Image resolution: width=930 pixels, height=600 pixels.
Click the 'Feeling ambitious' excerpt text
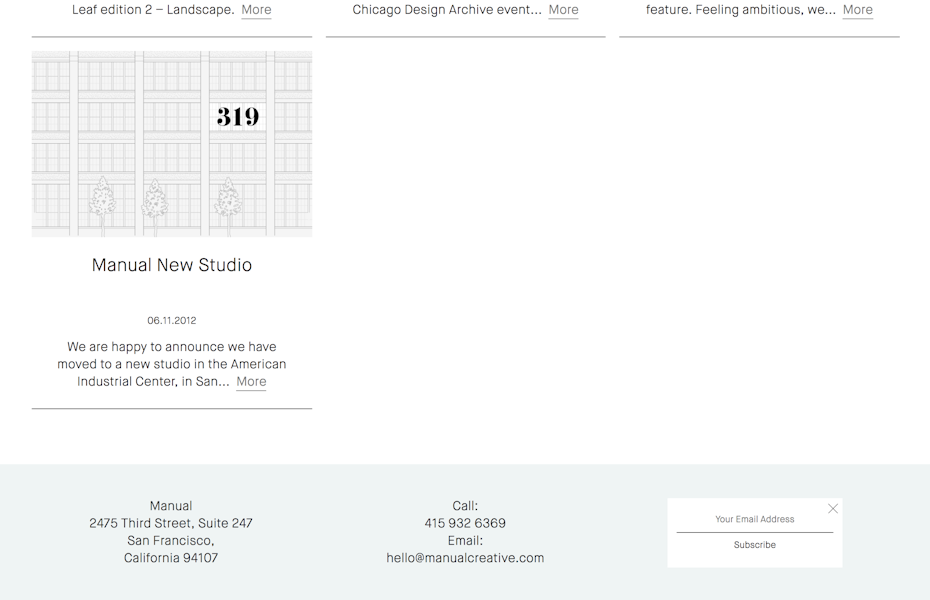pos(740,10)
